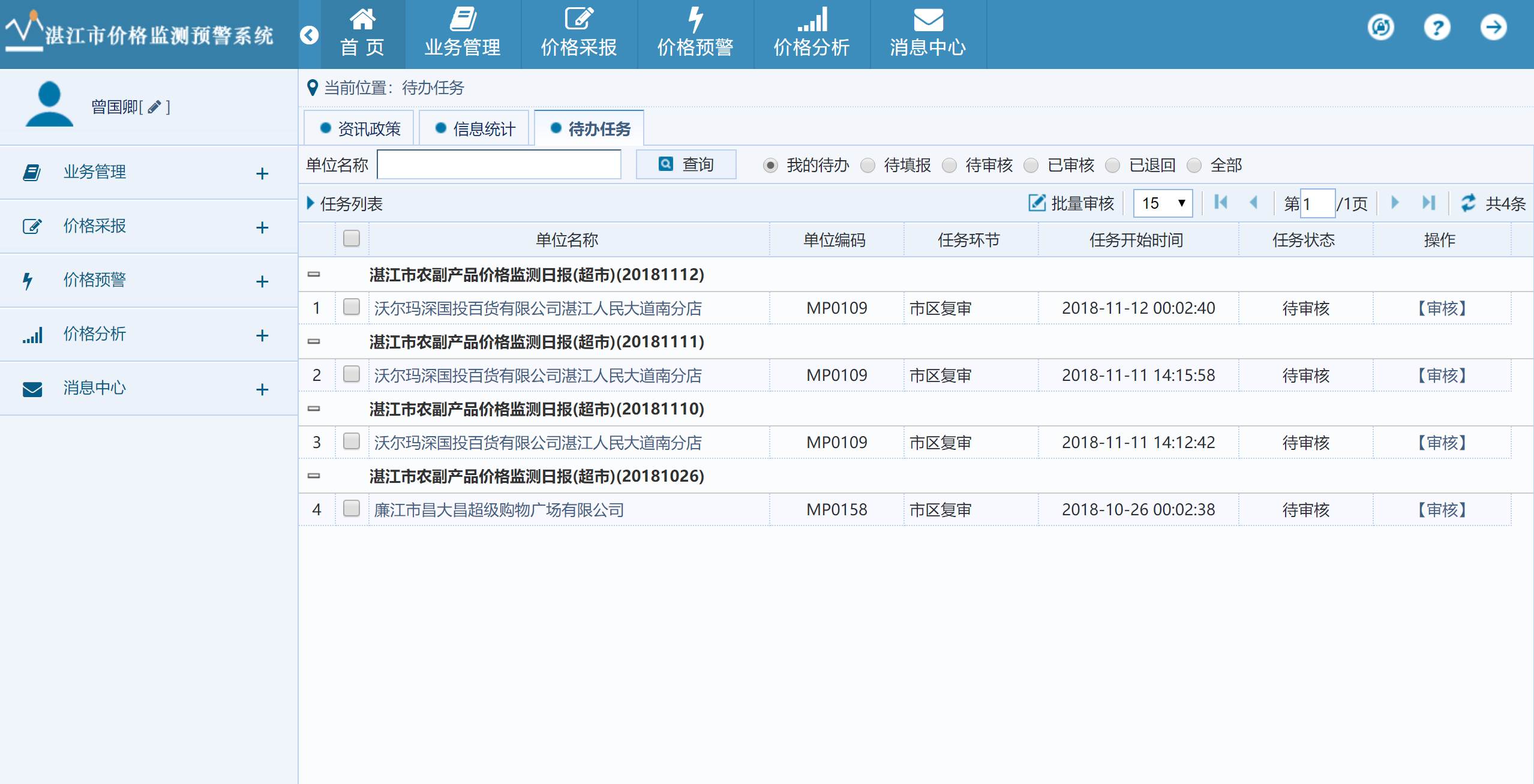1534x784 pixels.
Task: Collapse the 20181112 daily report group
Action: (x=314, y=275)
